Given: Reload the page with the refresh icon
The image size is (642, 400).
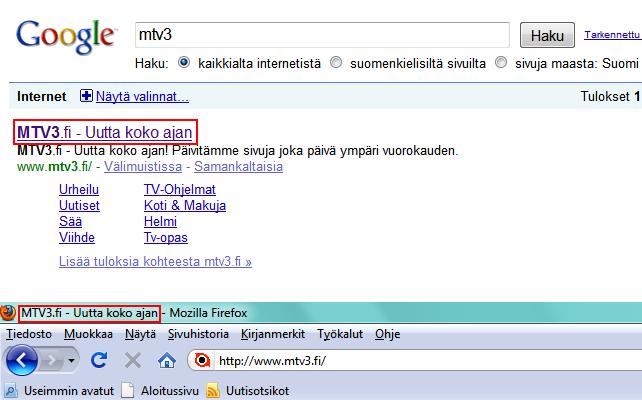Looking at the screenshot, I should [99, 360].
